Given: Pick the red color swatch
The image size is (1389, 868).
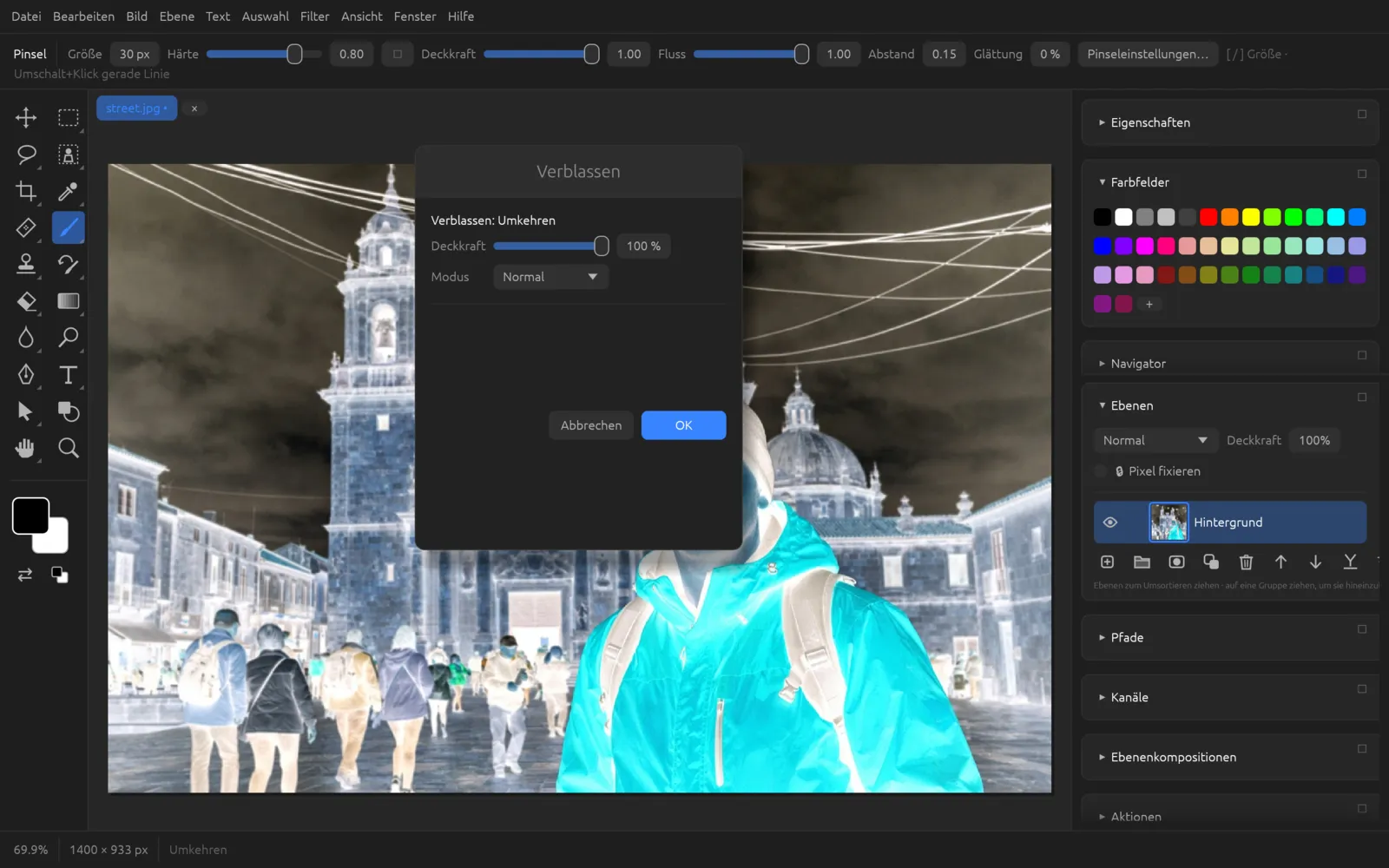Looking at the screenshot, I should 1208,217.
